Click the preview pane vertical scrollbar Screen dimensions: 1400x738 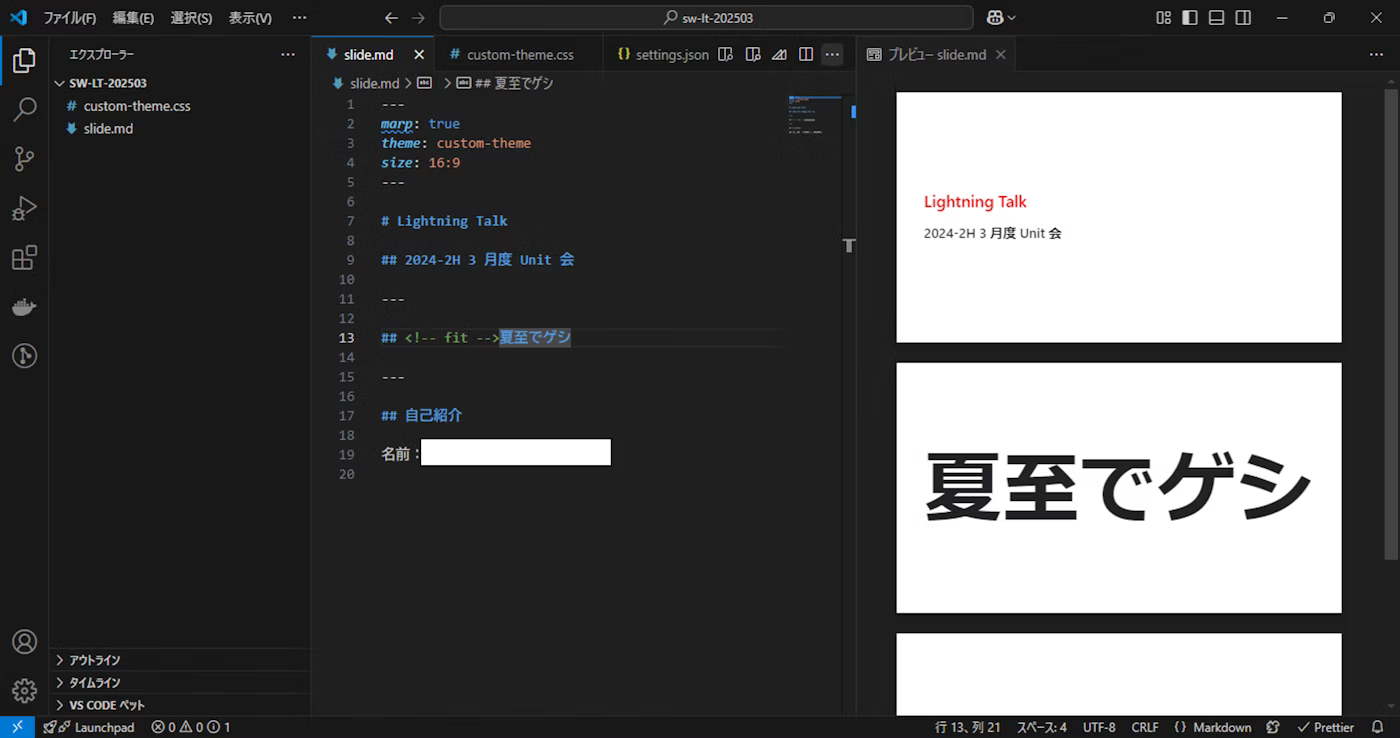(1390, 322)
